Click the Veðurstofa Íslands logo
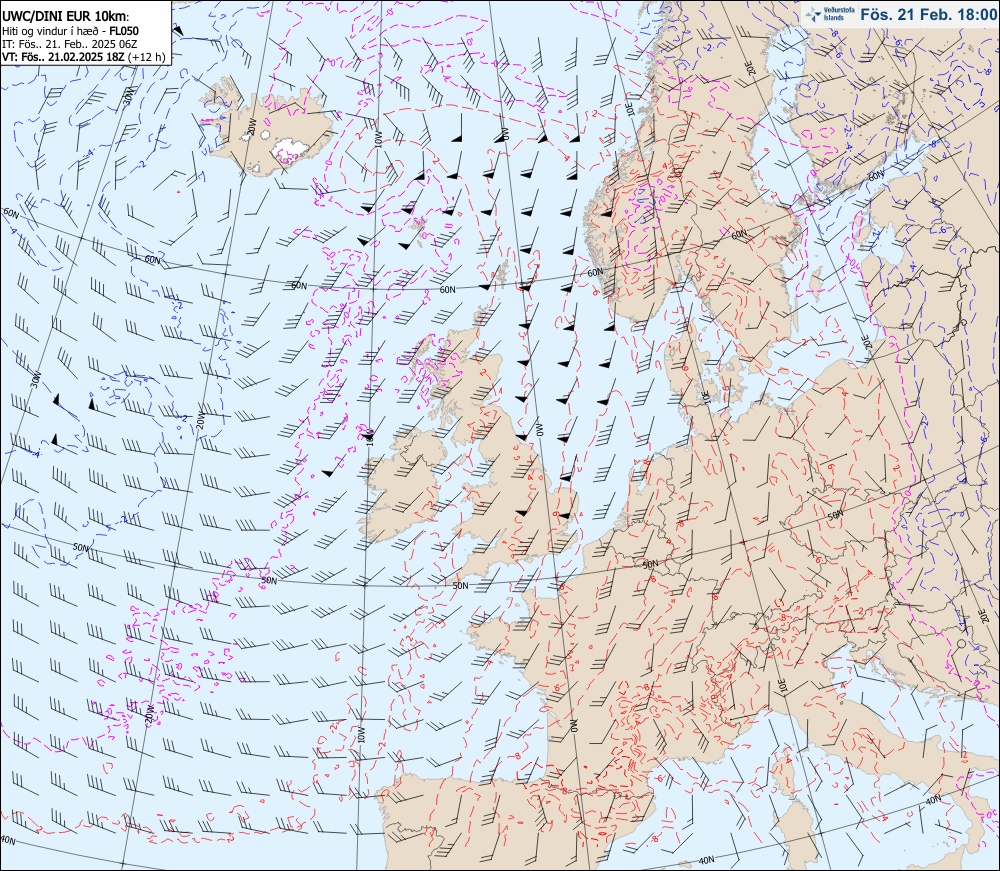 pyautogui.click(x=830, y=13)
